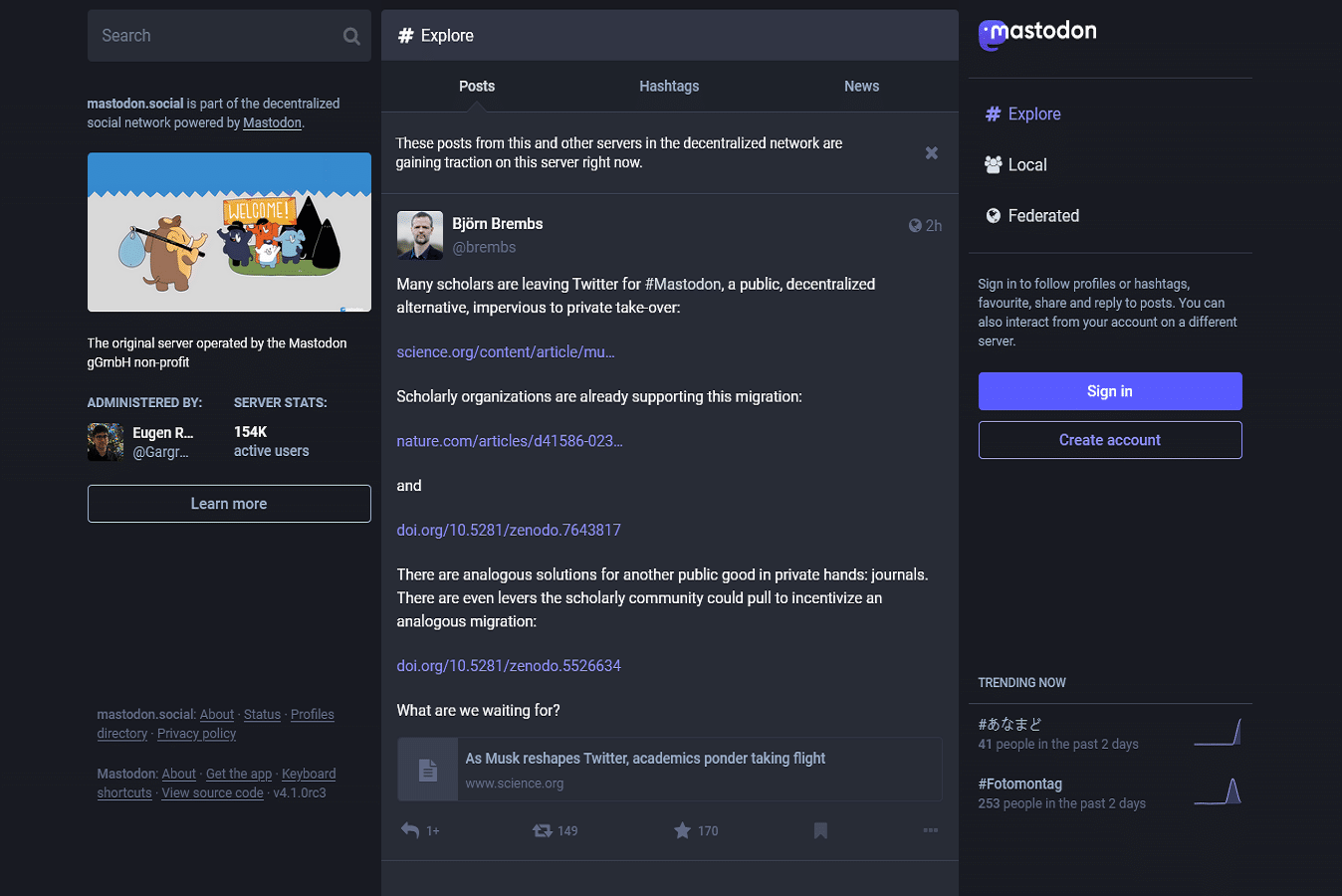Click the 154K active users stat

pyautogui.click(x=271, y=441)
